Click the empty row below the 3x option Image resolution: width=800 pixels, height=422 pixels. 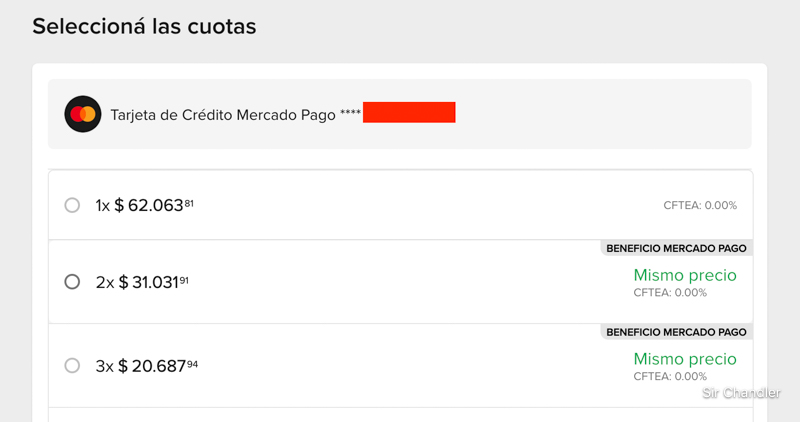pos(400,414)
